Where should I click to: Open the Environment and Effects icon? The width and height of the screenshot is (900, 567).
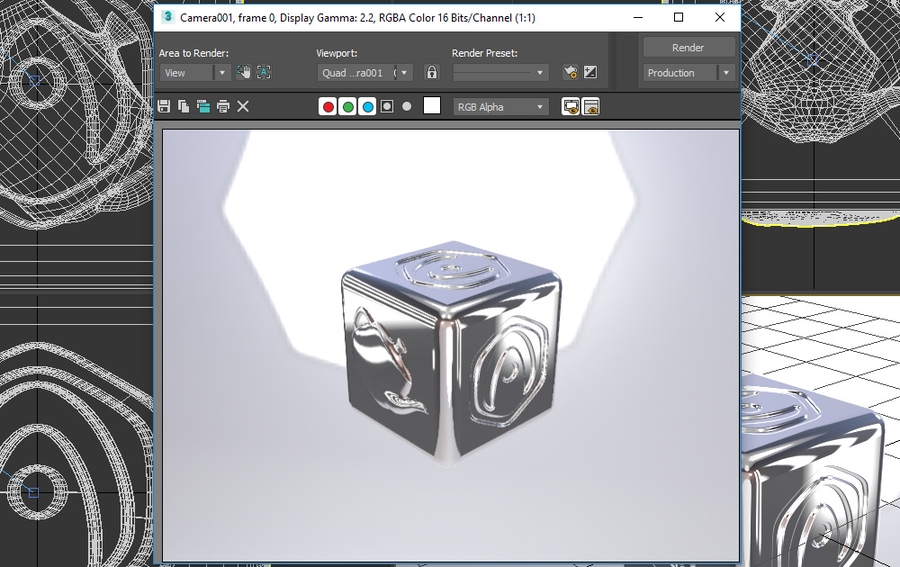click(x=590, y=72)
